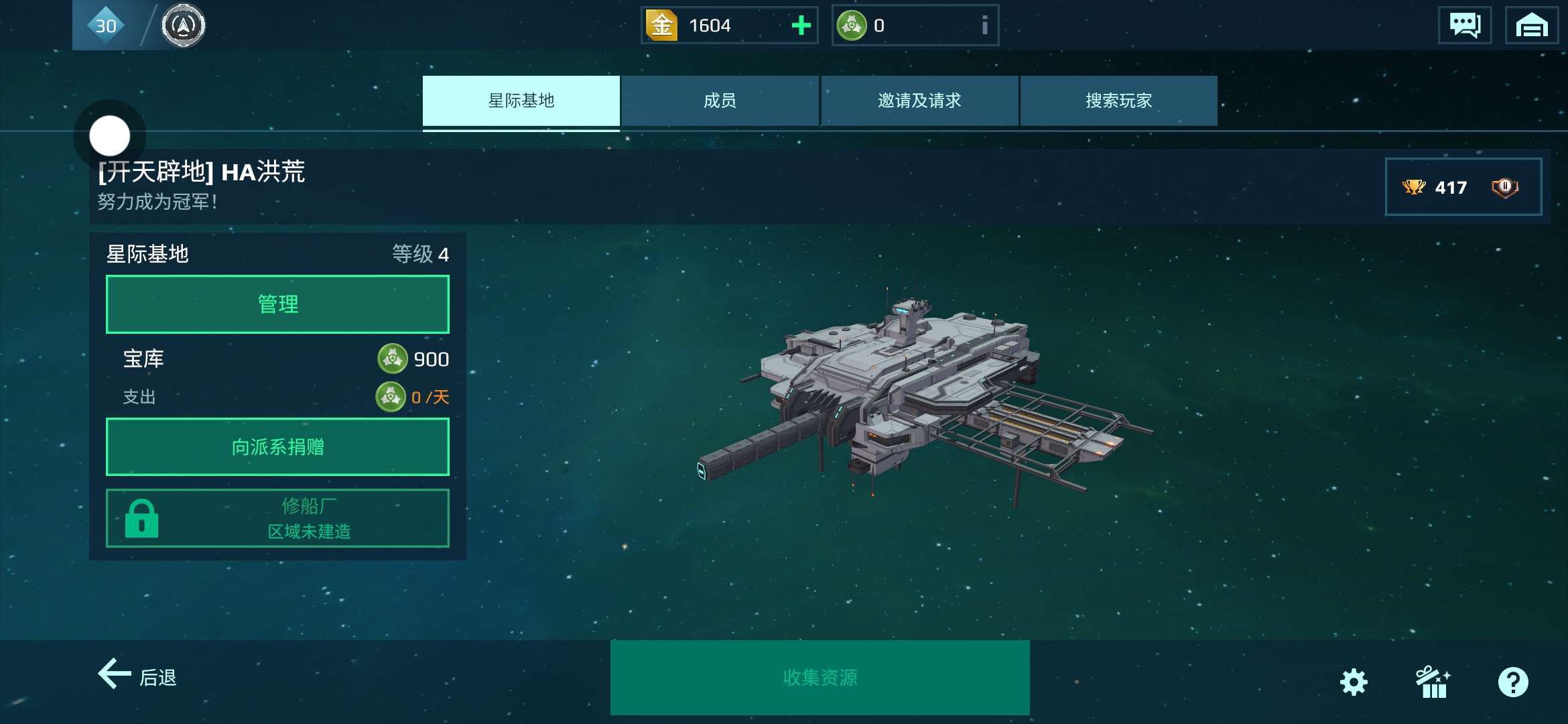Add gold with the green plus
Screen dimensions: 1568x724
801,25
